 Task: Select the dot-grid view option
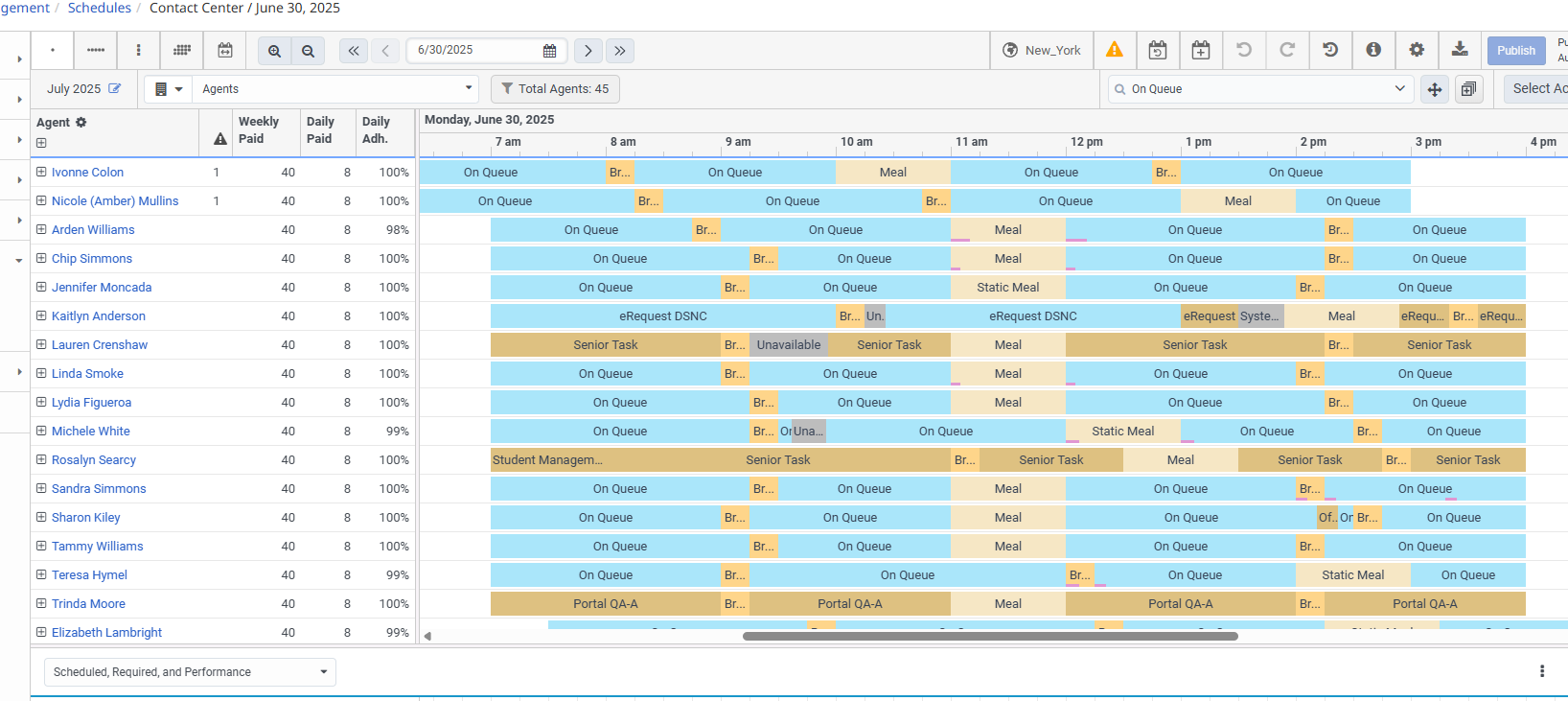pyautogui.click(x=182, y=51)
